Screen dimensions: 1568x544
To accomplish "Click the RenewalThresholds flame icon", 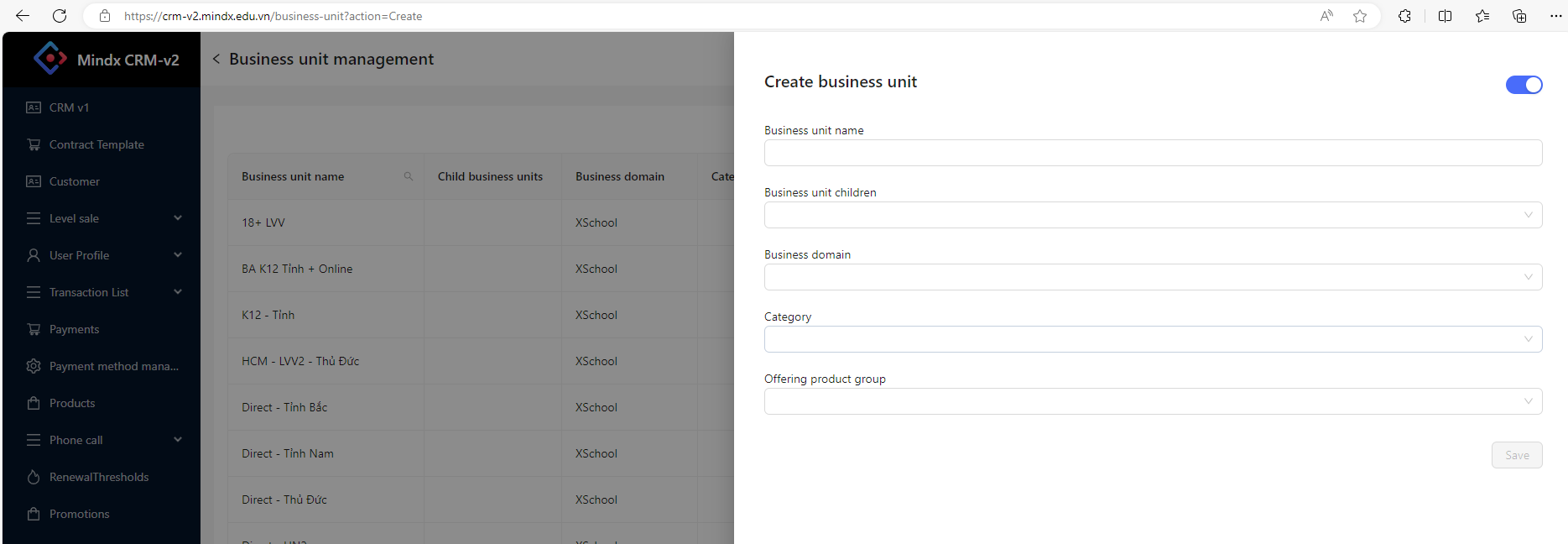I will pyautogui.click(x=34, y=477).
